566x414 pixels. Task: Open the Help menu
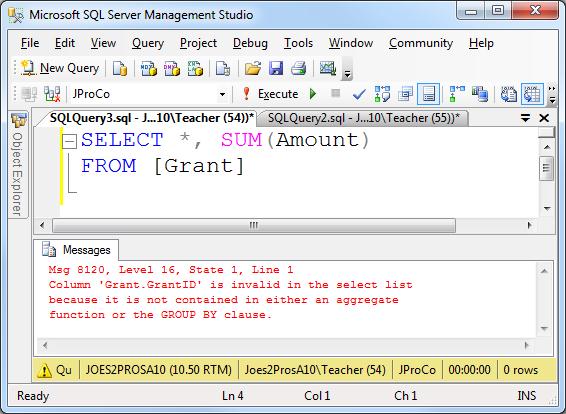(481, 43)
